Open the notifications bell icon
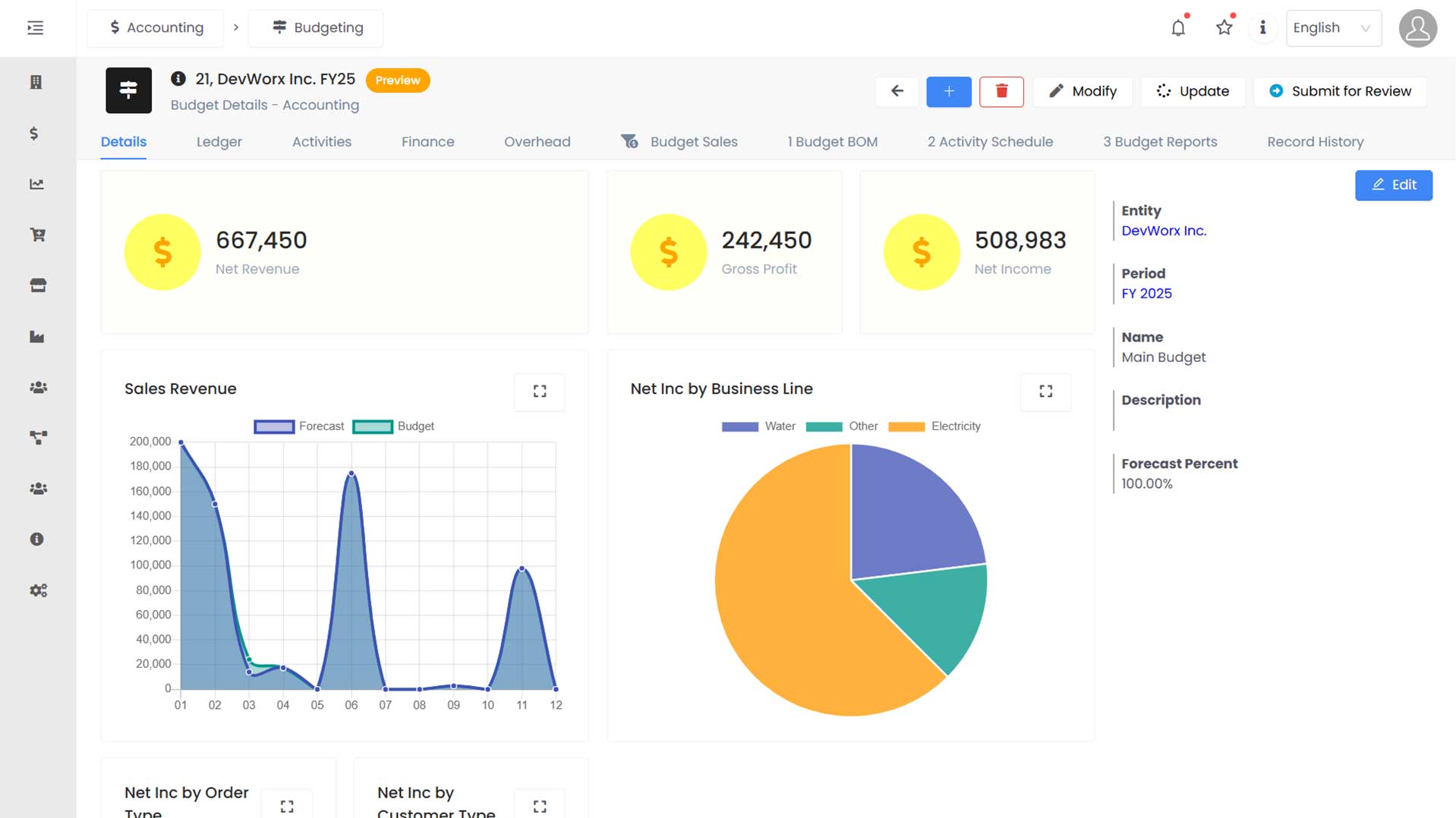The width and height of the screenshot is (1456, 818). 1177,27
